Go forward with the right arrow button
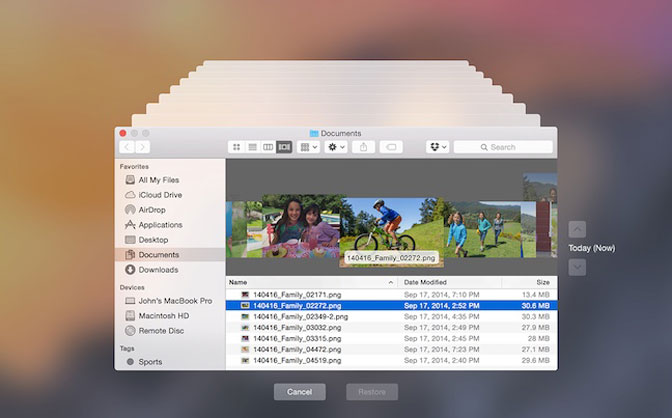The image size is (672, 418). (143, 147)
